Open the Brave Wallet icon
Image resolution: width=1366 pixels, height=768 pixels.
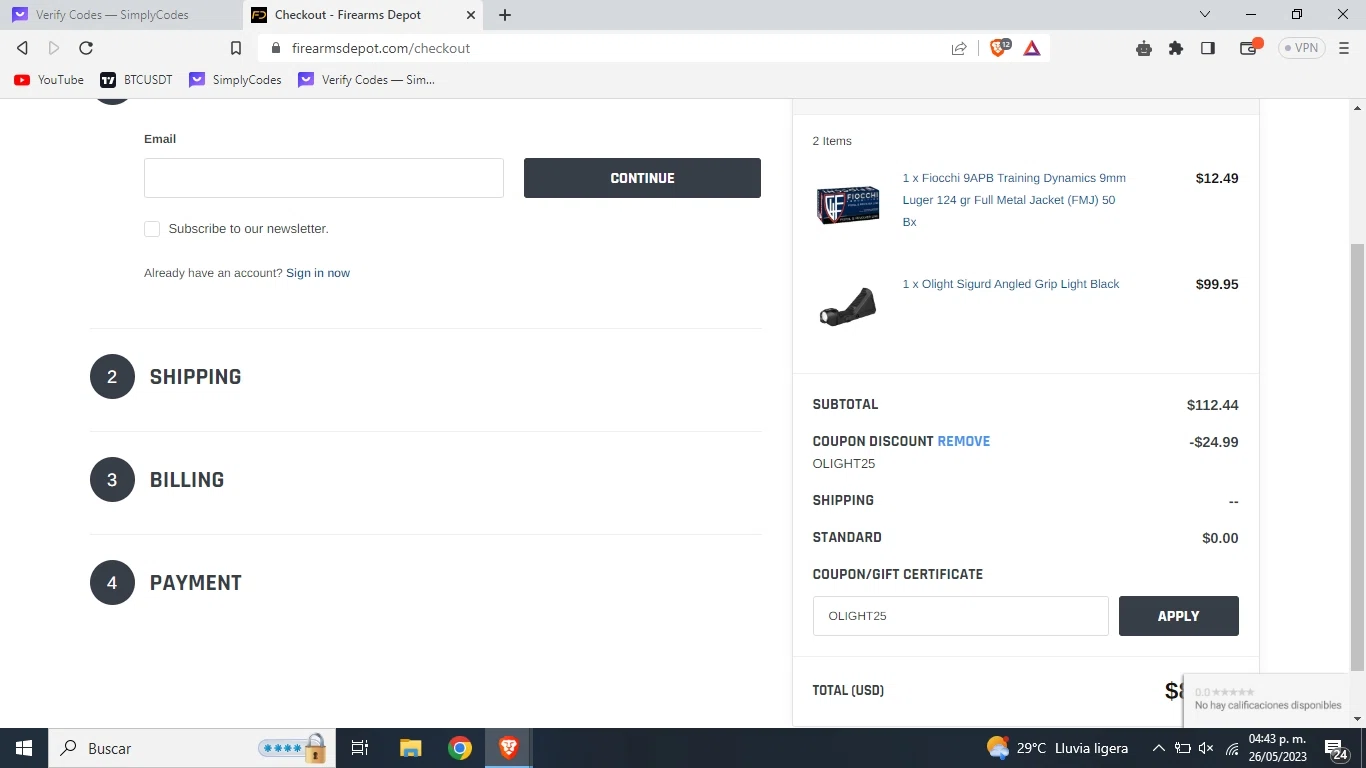click(1249, 48)
